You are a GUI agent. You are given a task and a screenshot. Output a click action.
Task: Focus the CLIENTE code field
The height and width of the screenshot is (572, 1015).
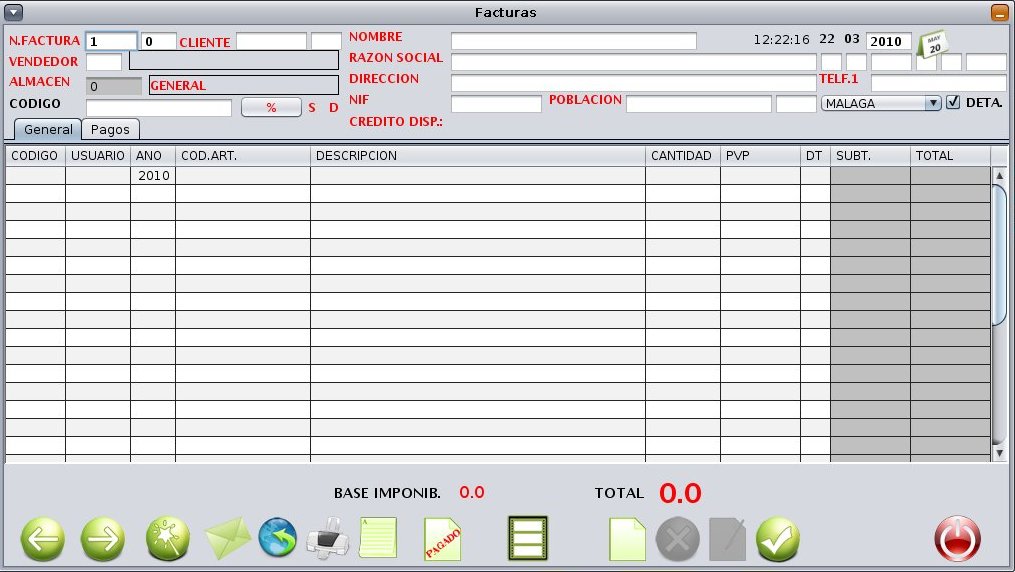coord(271,41)
